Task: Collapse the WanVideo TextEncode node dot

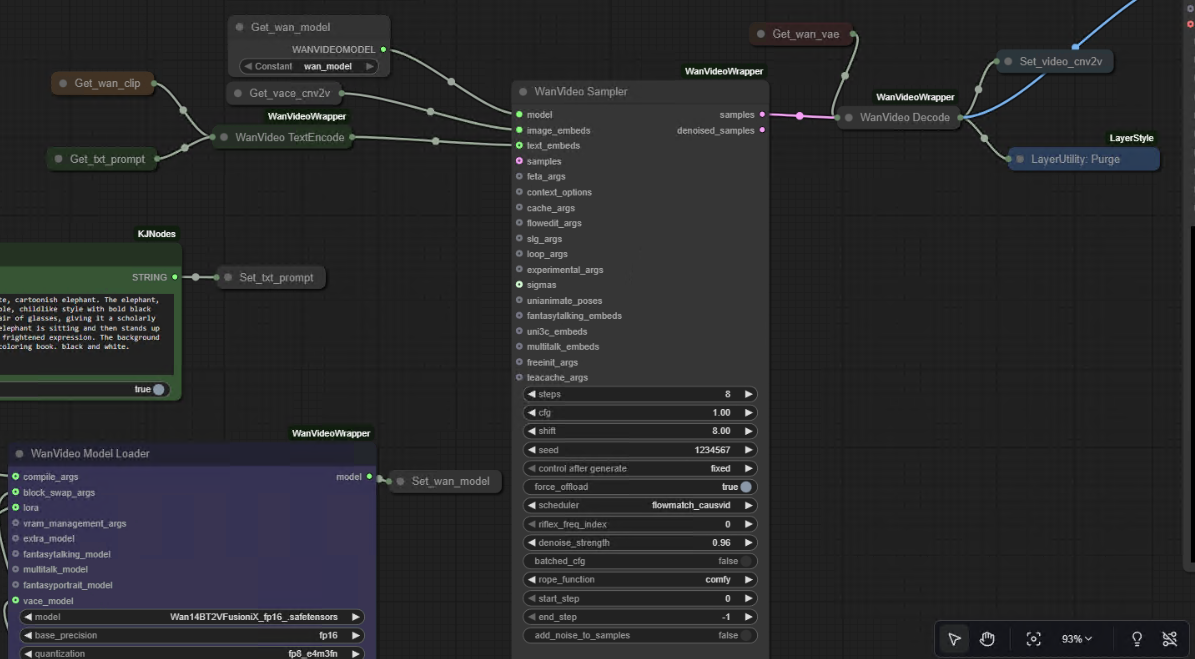Action: tap(224, 138)
